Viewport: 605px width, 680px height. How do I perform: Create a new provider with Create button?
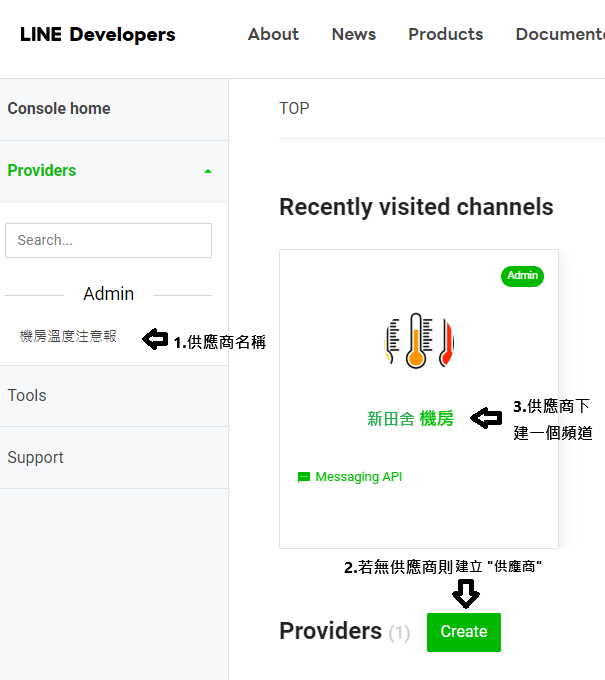click(x=464, y=632)
